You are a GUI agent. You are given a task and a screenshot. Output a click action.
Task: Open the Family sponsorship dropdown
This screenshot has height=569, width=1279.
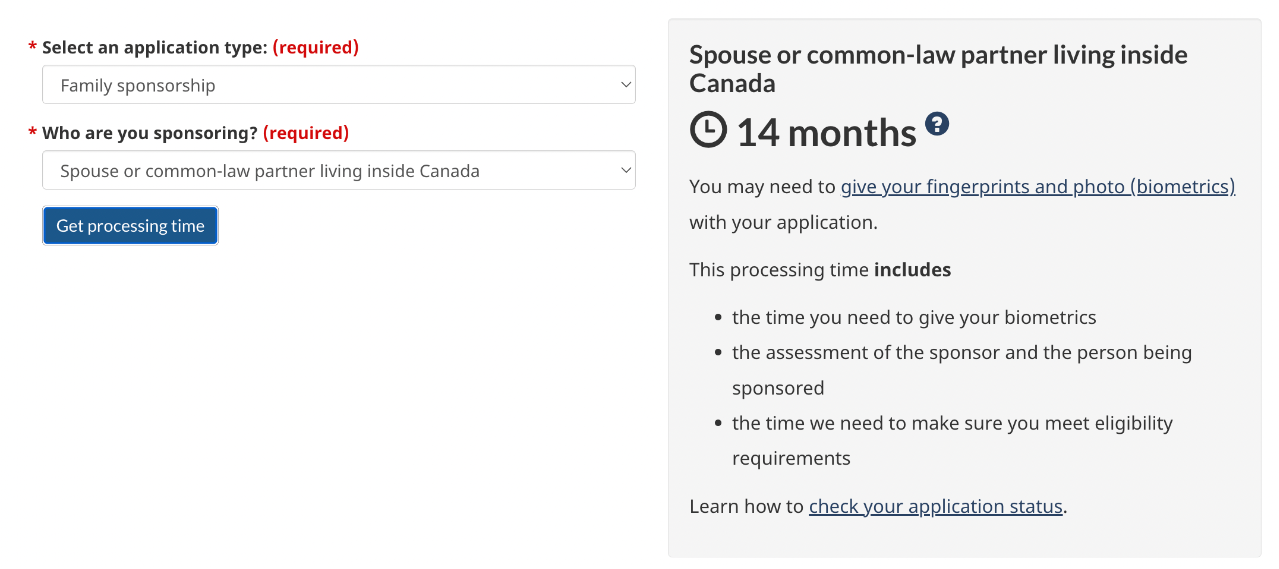[338, 85]
